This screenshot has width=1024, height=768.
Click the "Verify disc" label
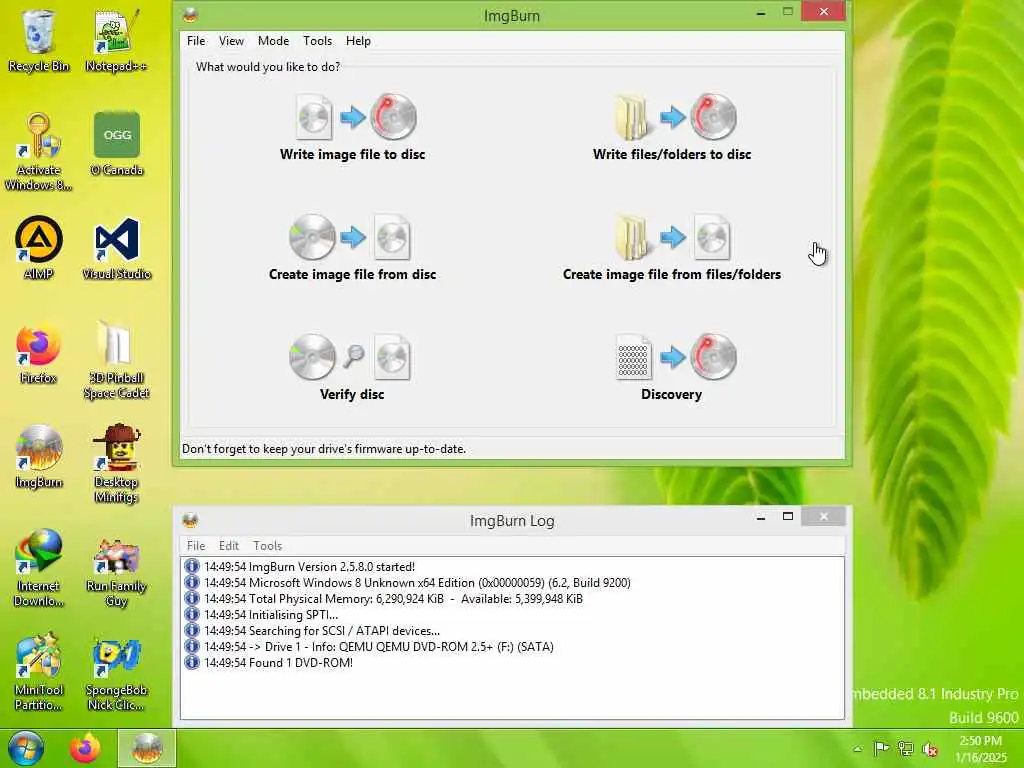coord(352,394)
